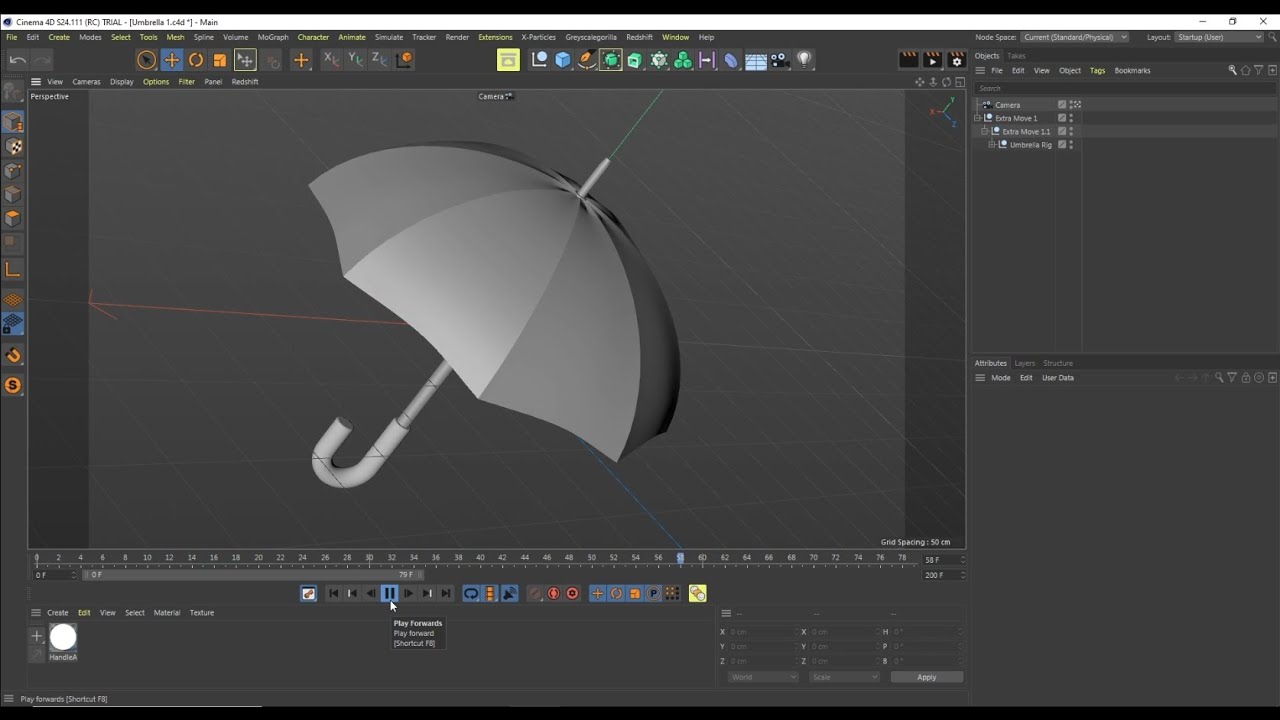Viewport: 1280px width, 720px height.
Task: Click the Apply button
Action: (x=927, y=677)
